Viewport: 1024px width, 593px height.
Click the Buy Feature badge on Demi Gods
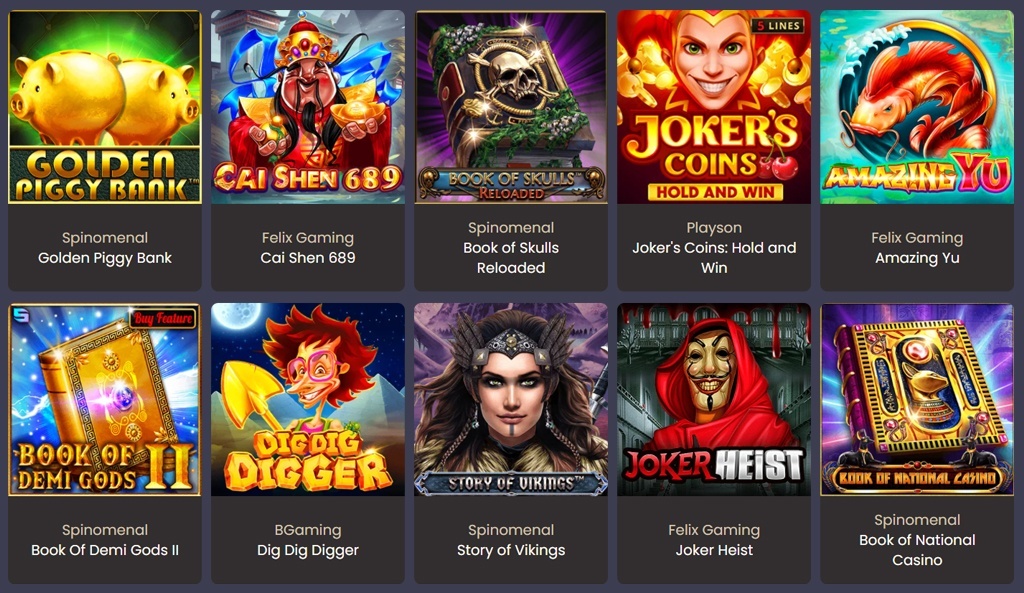(163, 318)
